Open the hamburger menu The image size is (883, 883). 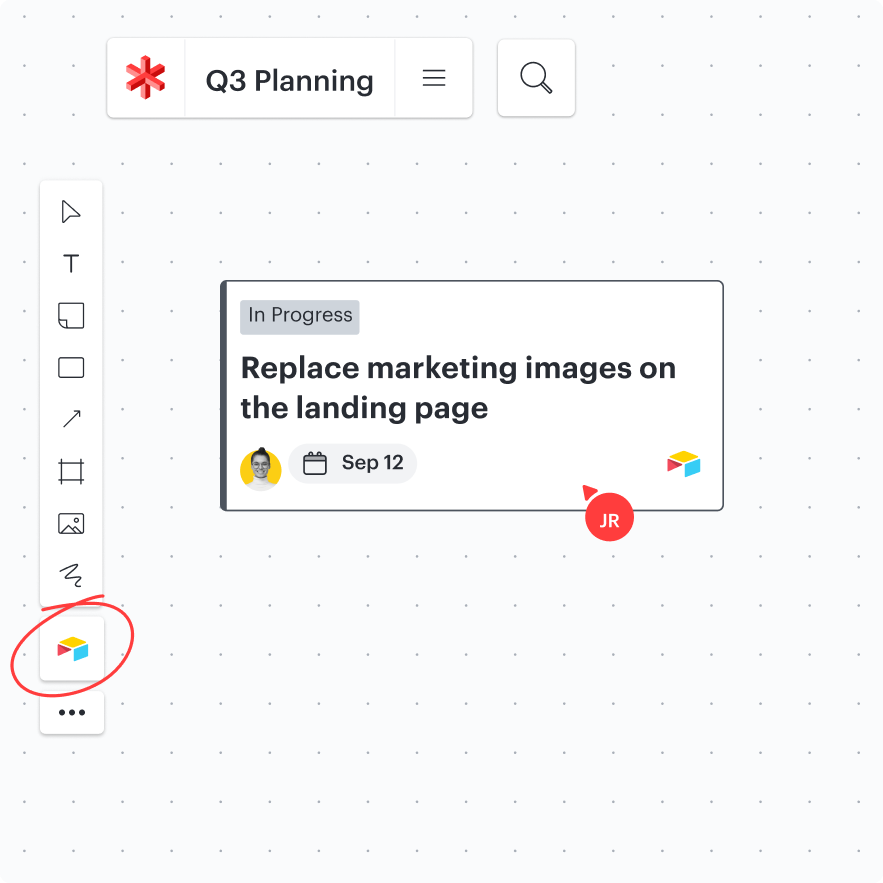[434, 78]
